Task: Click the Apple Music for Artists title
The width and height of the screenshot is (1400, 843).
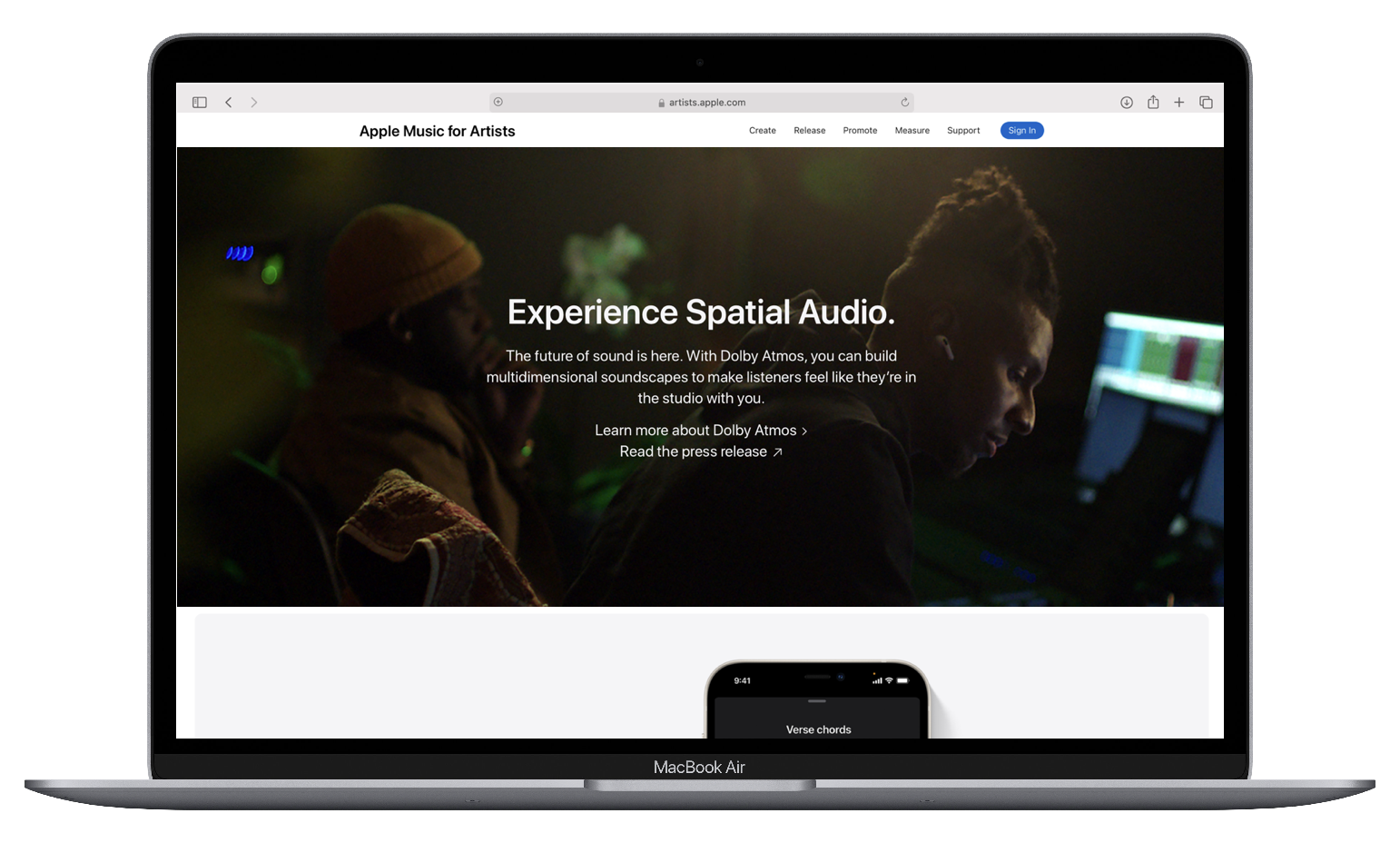Action: (437, 132)
